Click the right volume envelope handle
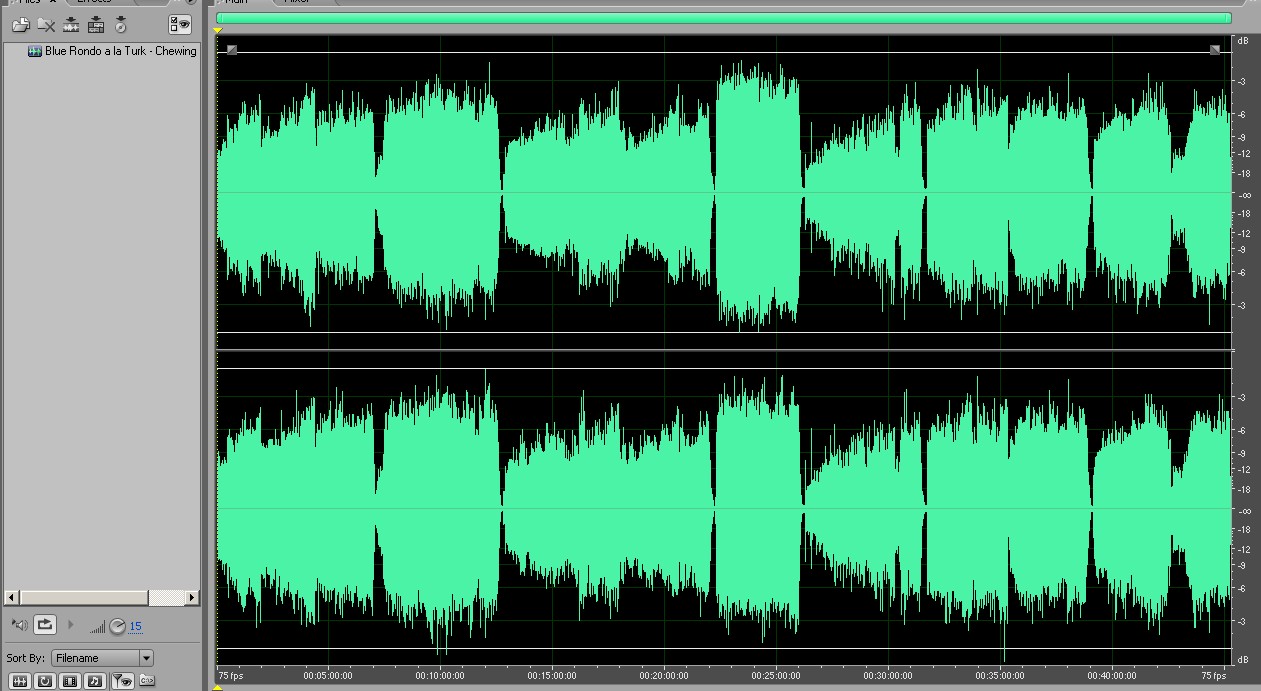 tap(1215, 49)
